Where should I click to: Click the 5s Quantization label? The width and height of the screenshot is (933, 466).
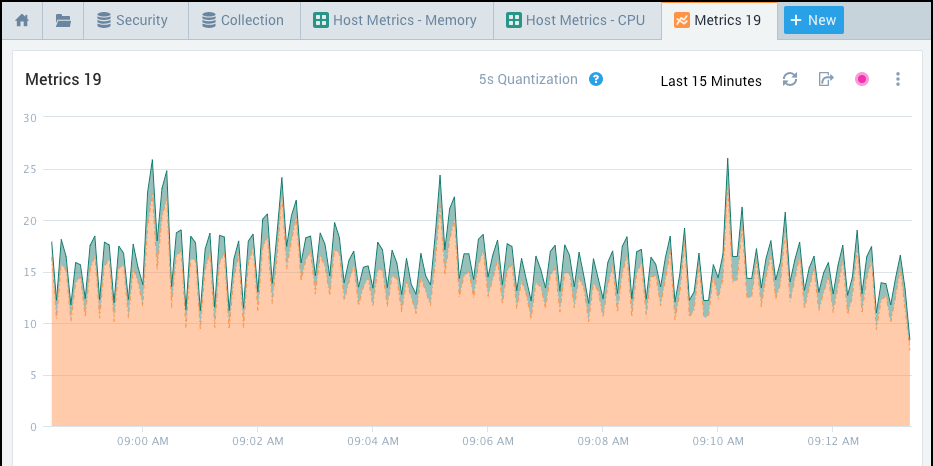528,80
